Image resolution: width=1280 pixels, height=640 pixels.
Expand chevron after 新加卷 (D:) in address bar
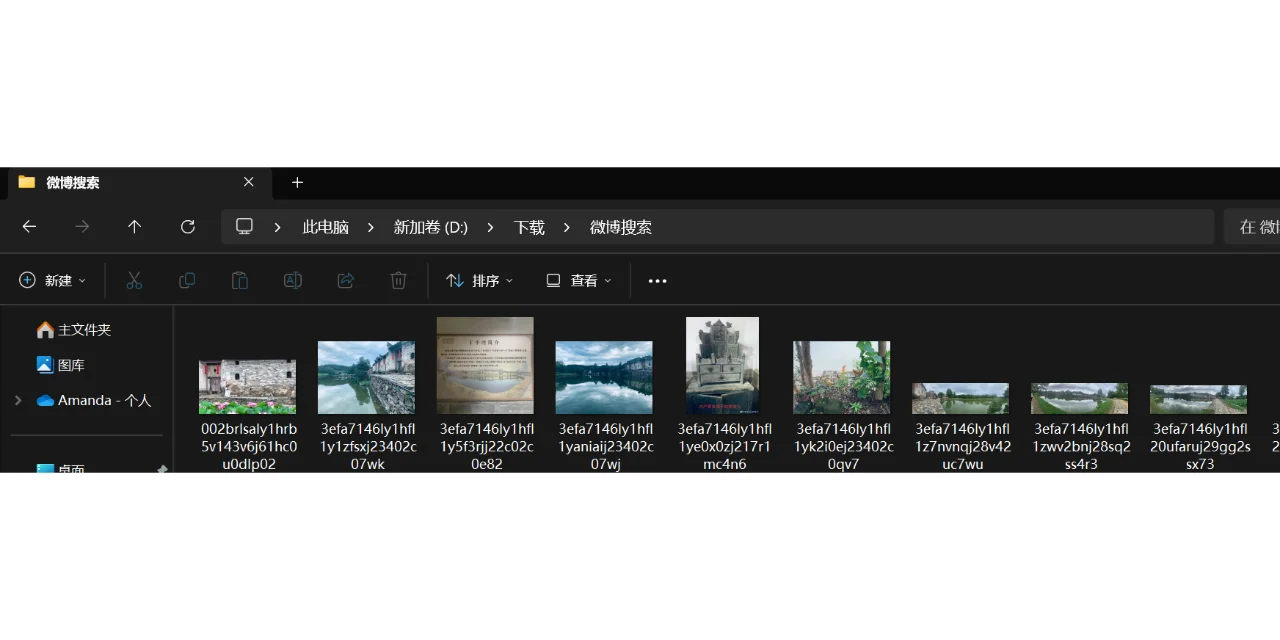490,228
